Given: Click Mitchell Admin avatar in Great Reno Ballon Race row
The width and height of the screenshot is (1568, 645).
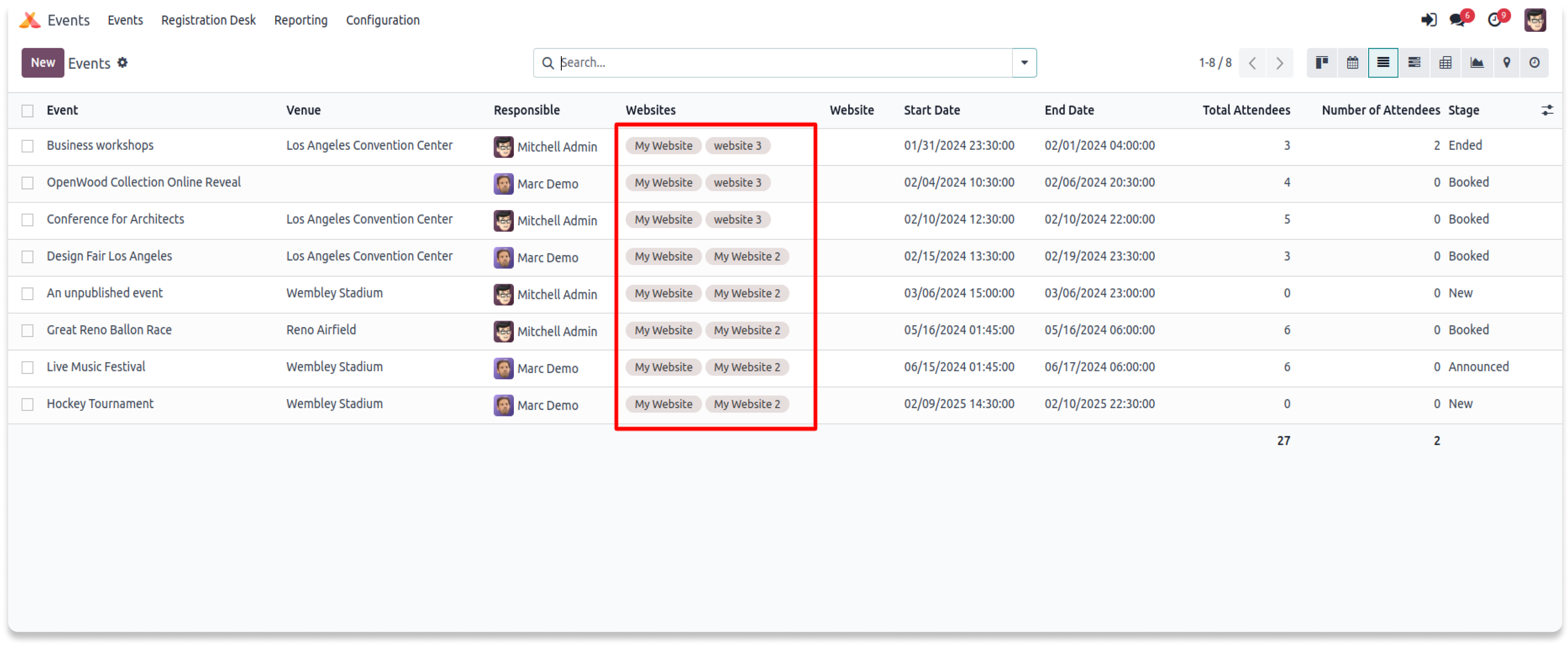Looking at the screenshot, I should point(504,331).
